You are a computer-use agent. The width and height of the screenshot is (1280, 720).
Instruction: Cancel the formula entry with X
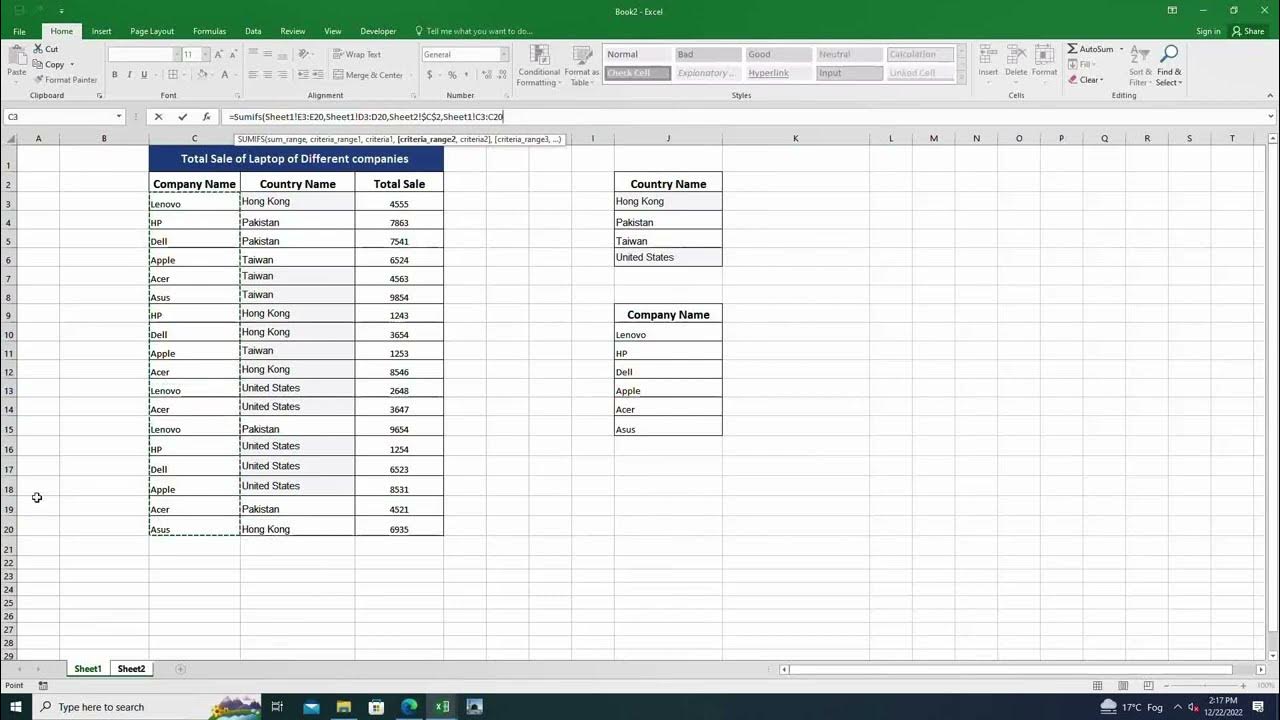pyautogui.click(x=158, y=117)
